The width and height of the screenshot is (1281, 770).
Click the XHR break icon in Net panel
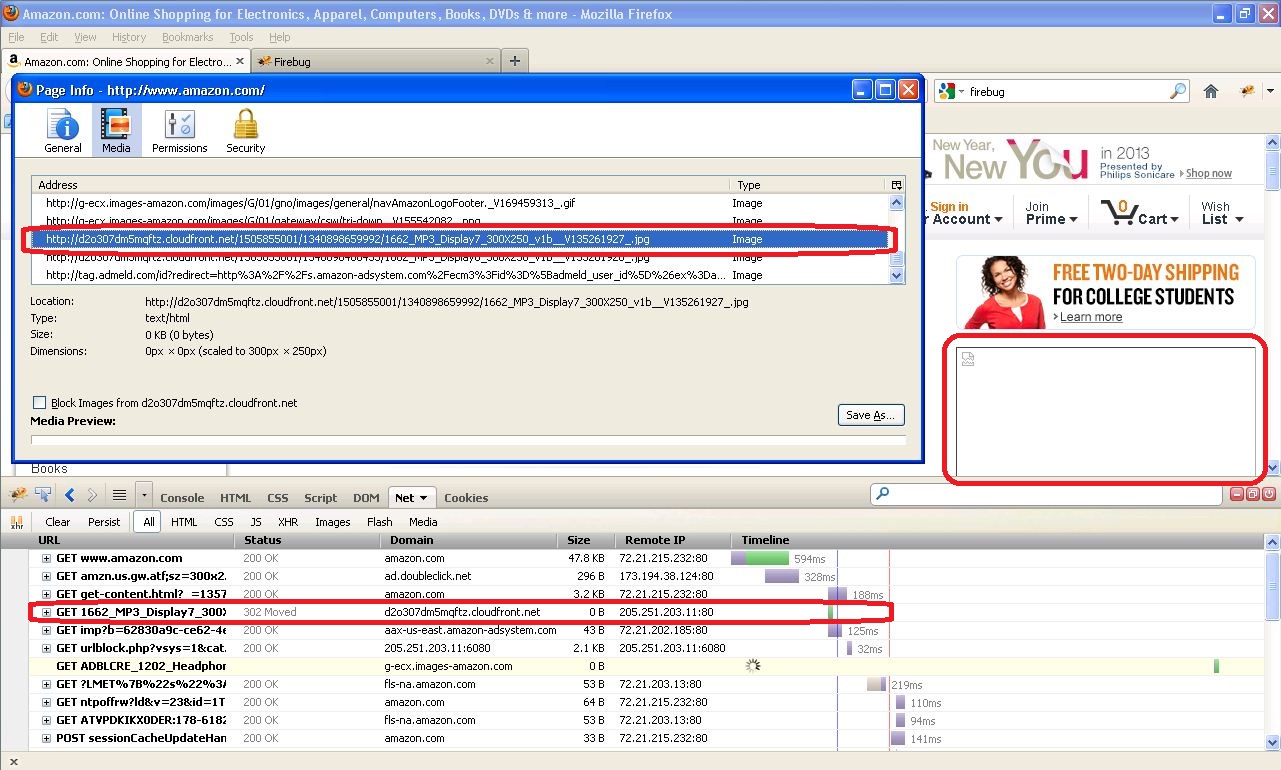(17, 522)
